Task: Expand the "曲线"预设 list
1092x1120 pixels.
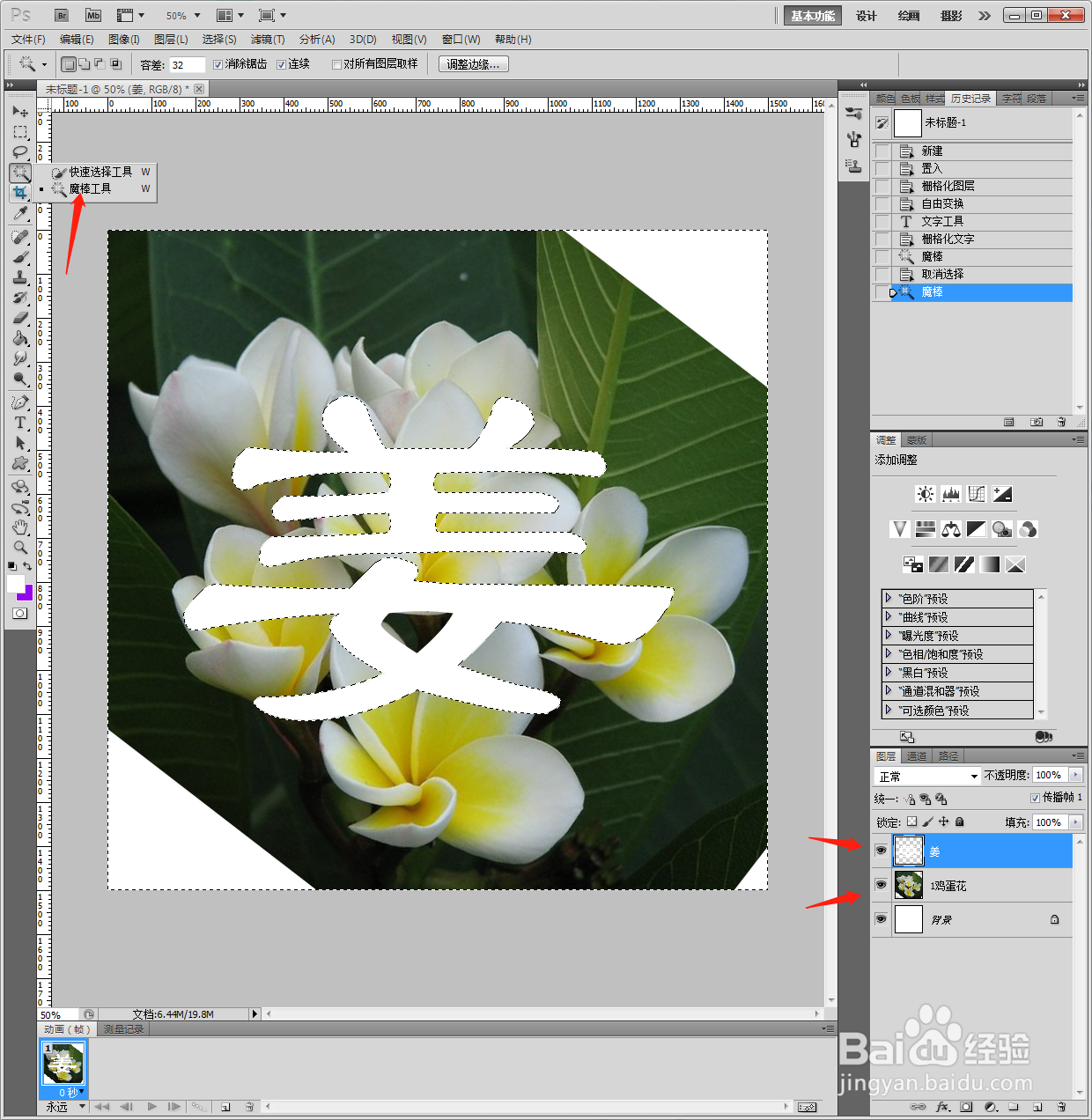Action: pos(889,616)
